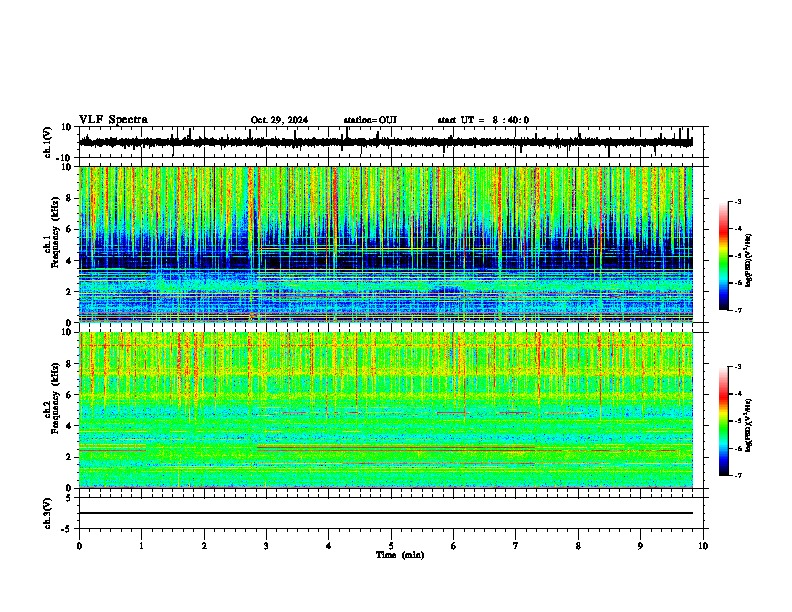792x612 pixels.
Task: Click the 'Time (min)' axis label
Action: tap(400, 555)
